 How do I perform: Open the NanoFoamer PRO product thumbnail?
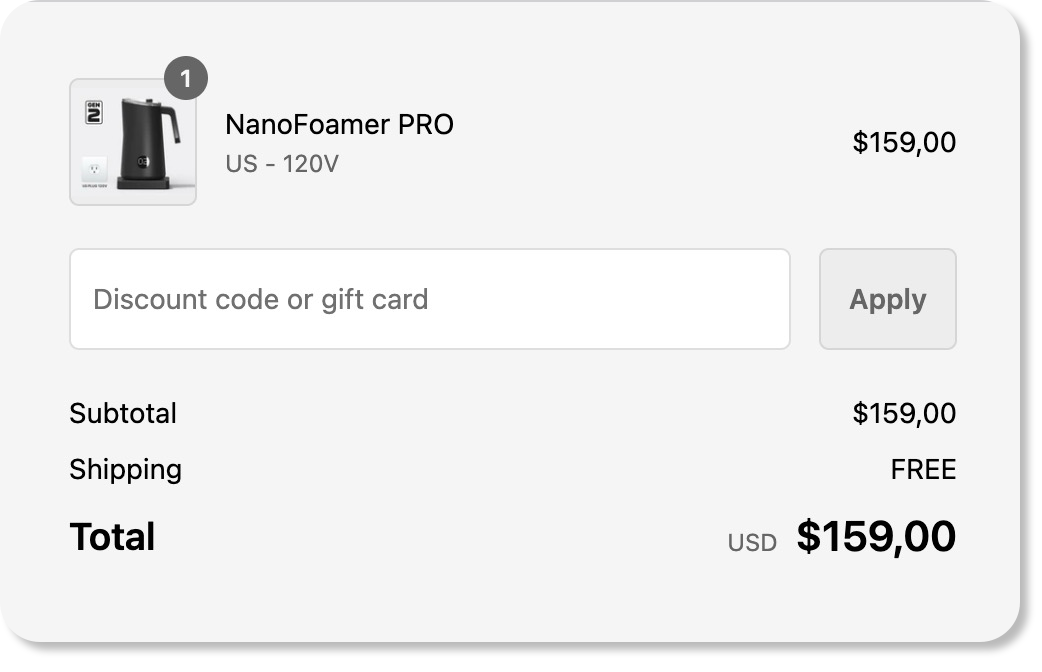pos(132,142)
